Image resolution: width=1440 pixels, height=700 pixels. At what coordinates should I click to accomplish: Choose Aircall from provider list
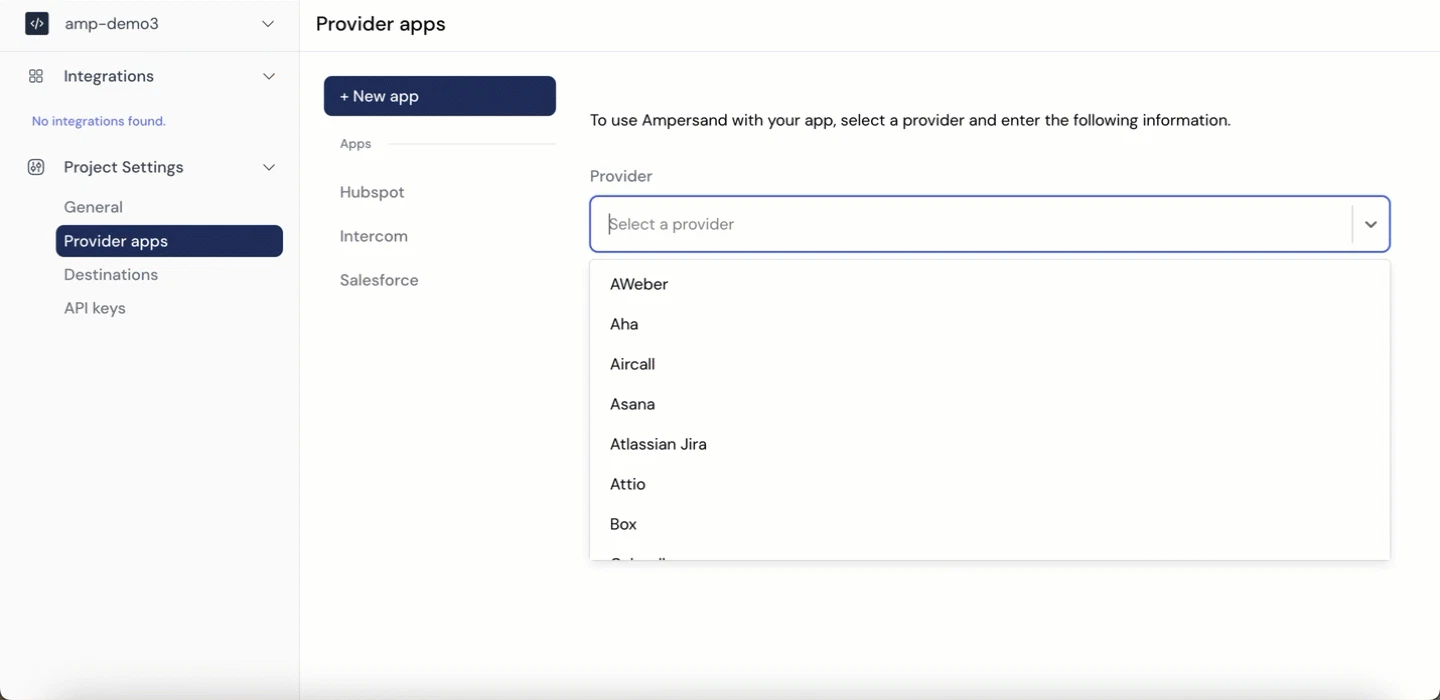point(990,364)
